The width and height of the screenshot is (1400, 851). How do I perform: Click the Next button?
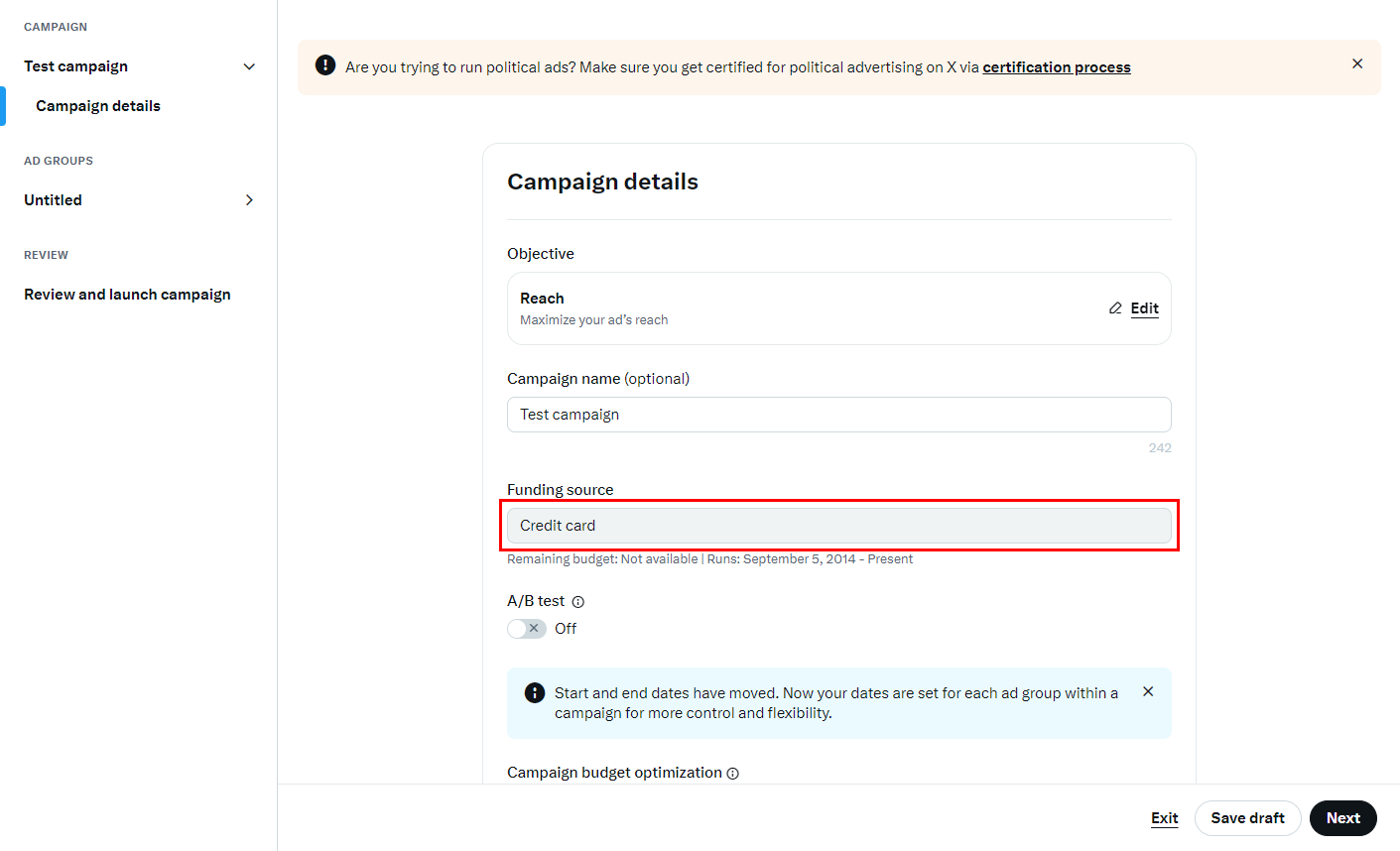(1342, 818)
